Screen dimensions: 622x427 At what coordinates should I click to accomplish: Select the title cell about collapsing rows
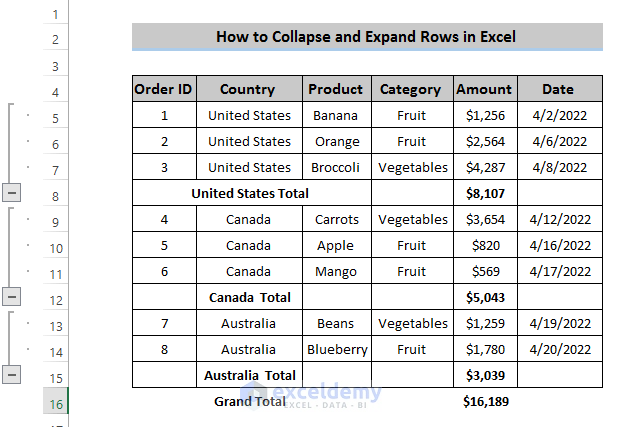pos(366,37)
